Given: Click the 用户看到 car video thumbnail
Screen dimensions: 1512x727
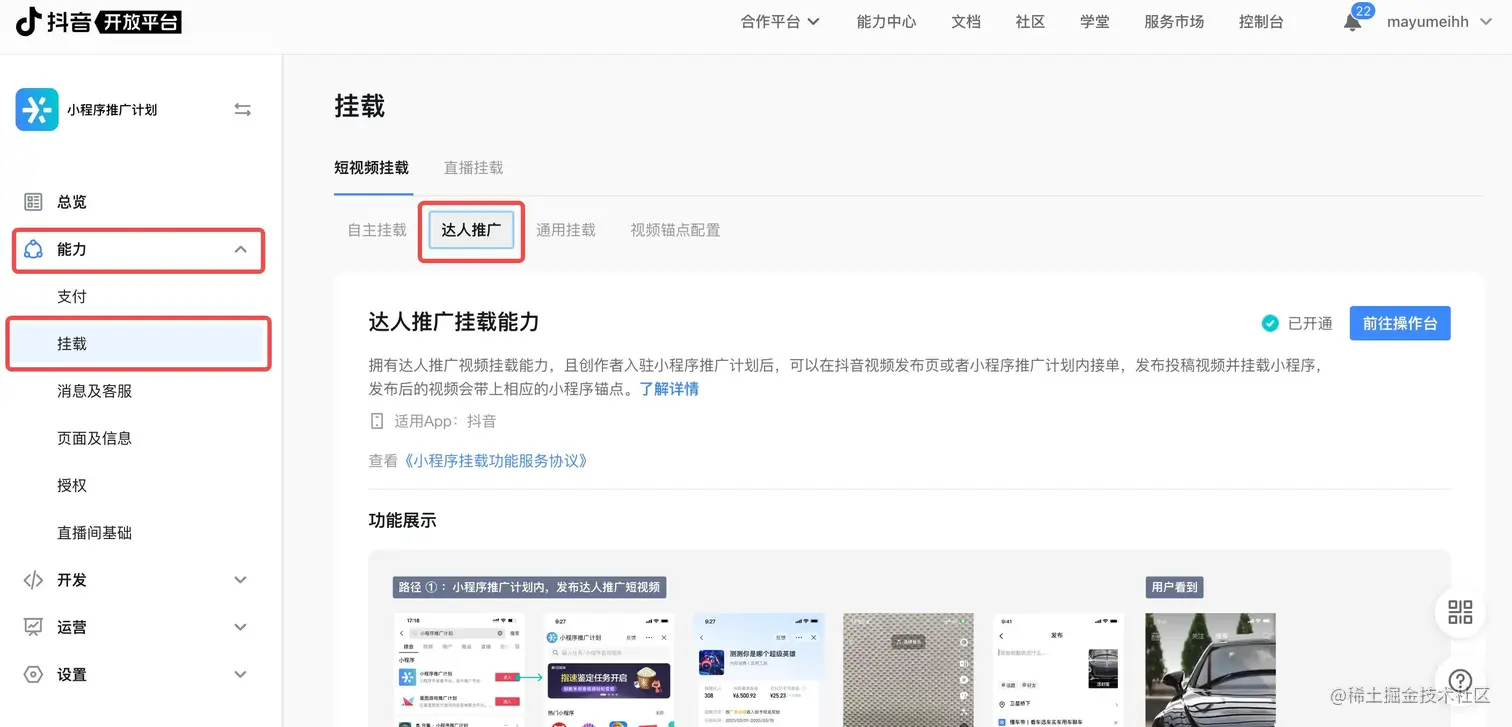Looking at the screenshot, I should (1210, 670).
